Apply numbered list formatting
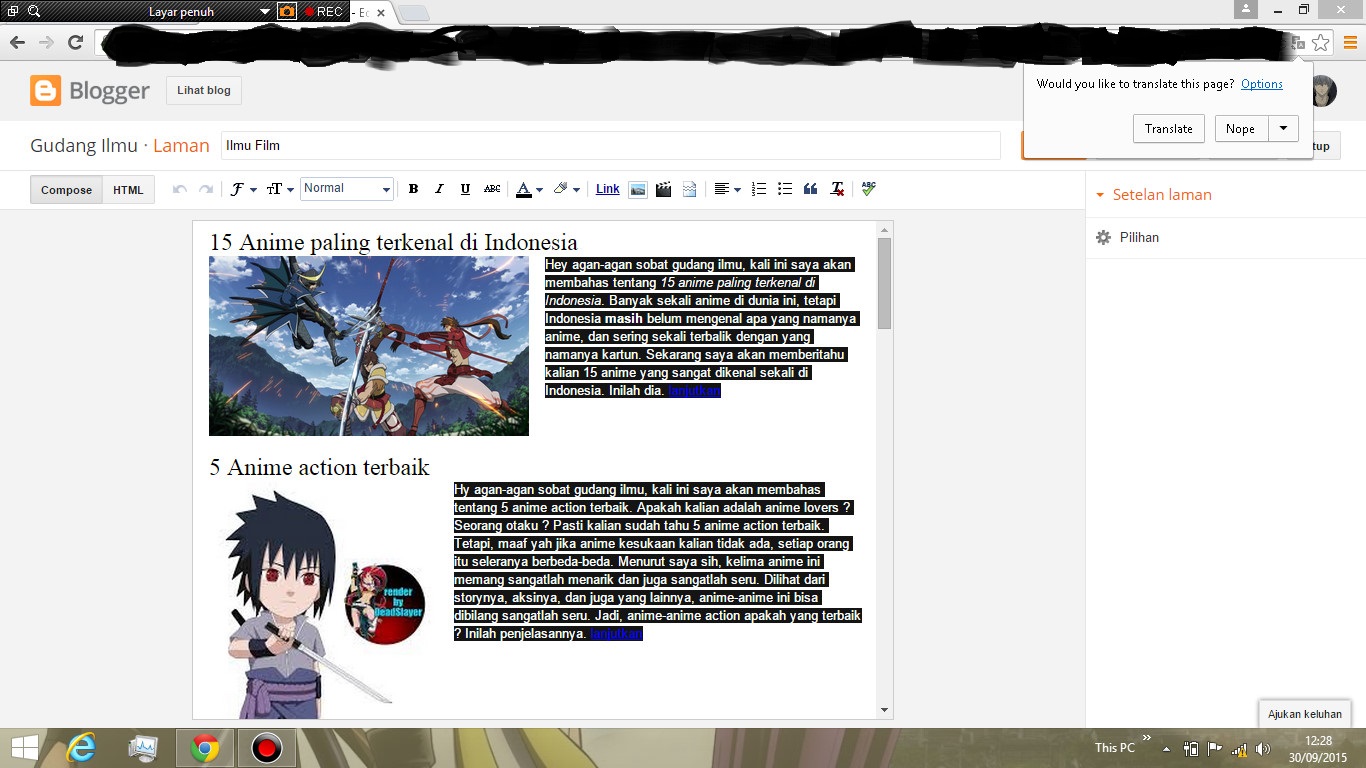Screen dimensions: 1366x768 (x=759, y=189)
